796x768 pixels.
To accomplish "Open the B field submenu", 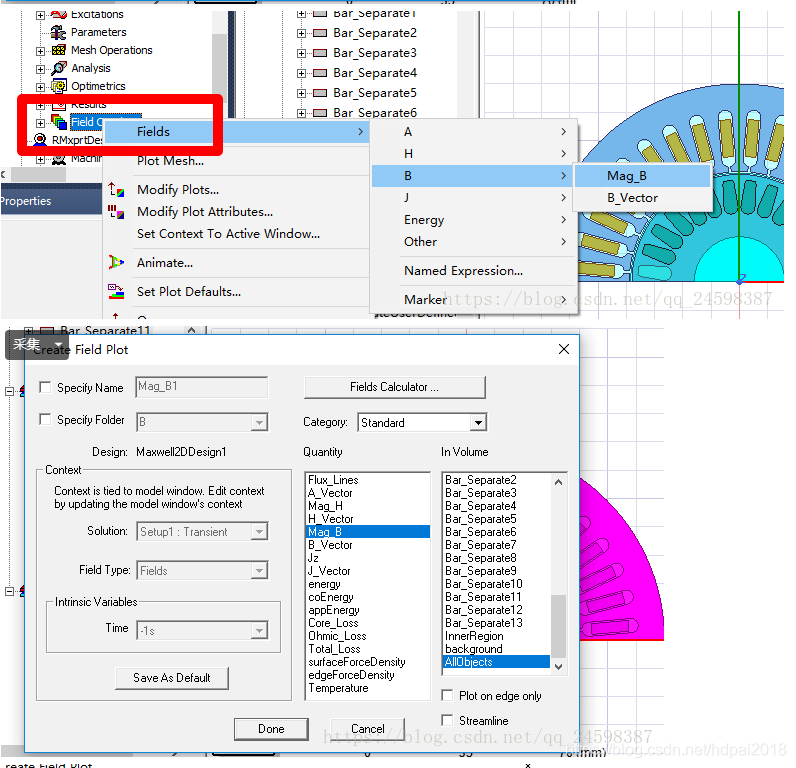I will 474,176.
